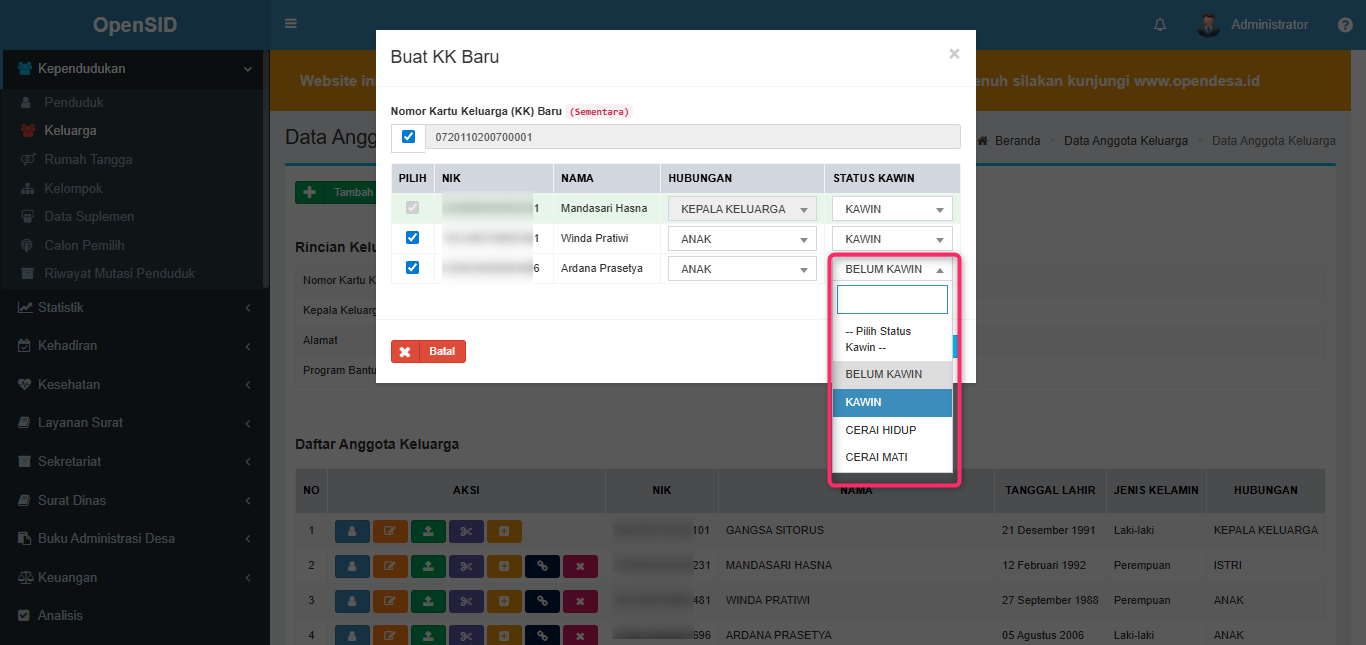
Task: Open the notification bell
Action: 1160,25
